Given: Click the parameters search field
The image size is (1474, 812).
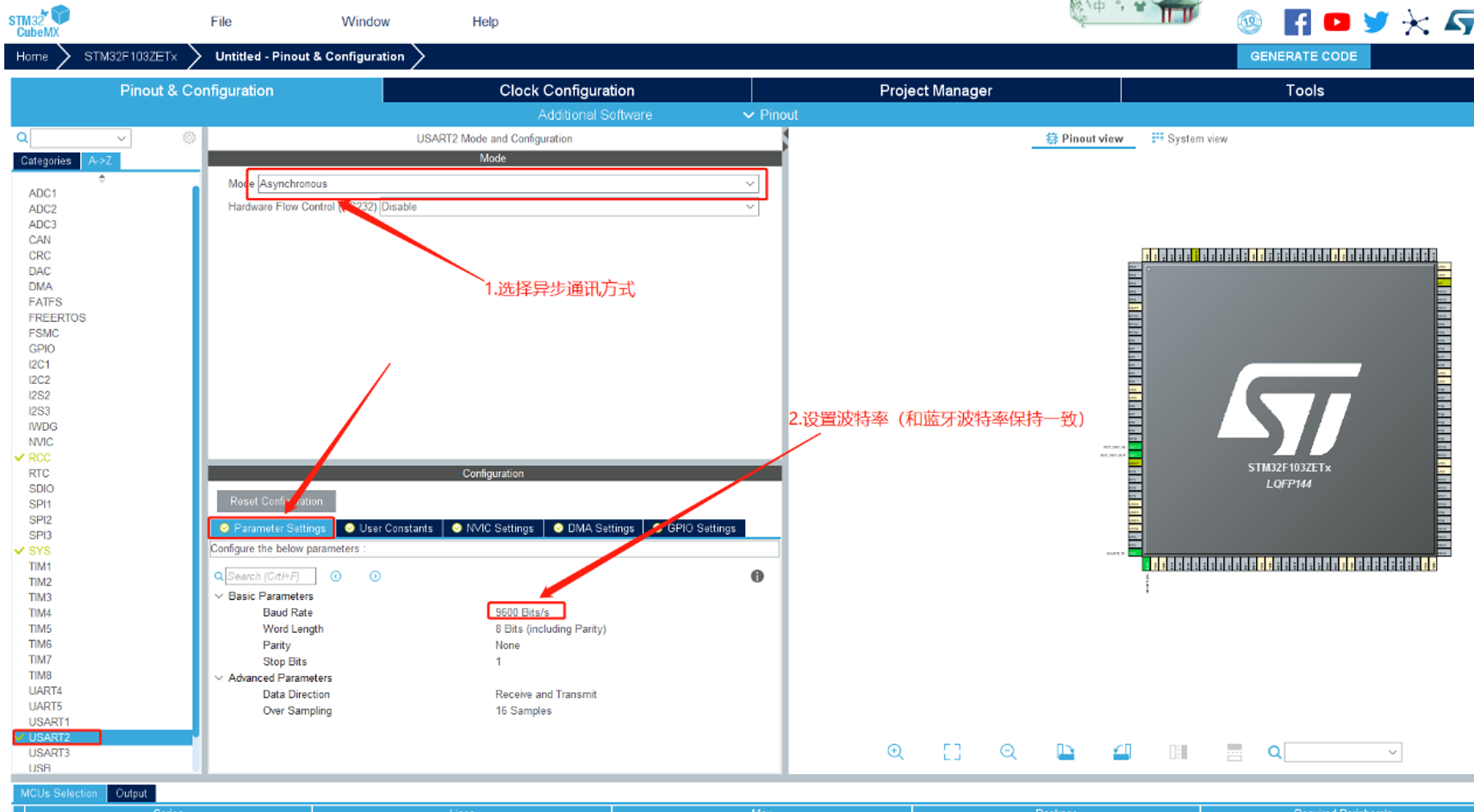Looking at the screenshot, I should [269, 575].
